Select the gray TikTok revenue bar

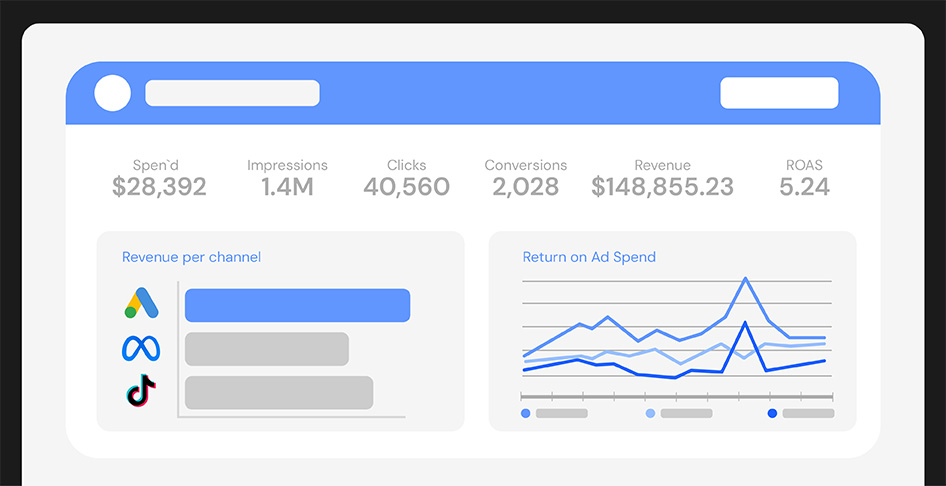(x=278, y=392)
